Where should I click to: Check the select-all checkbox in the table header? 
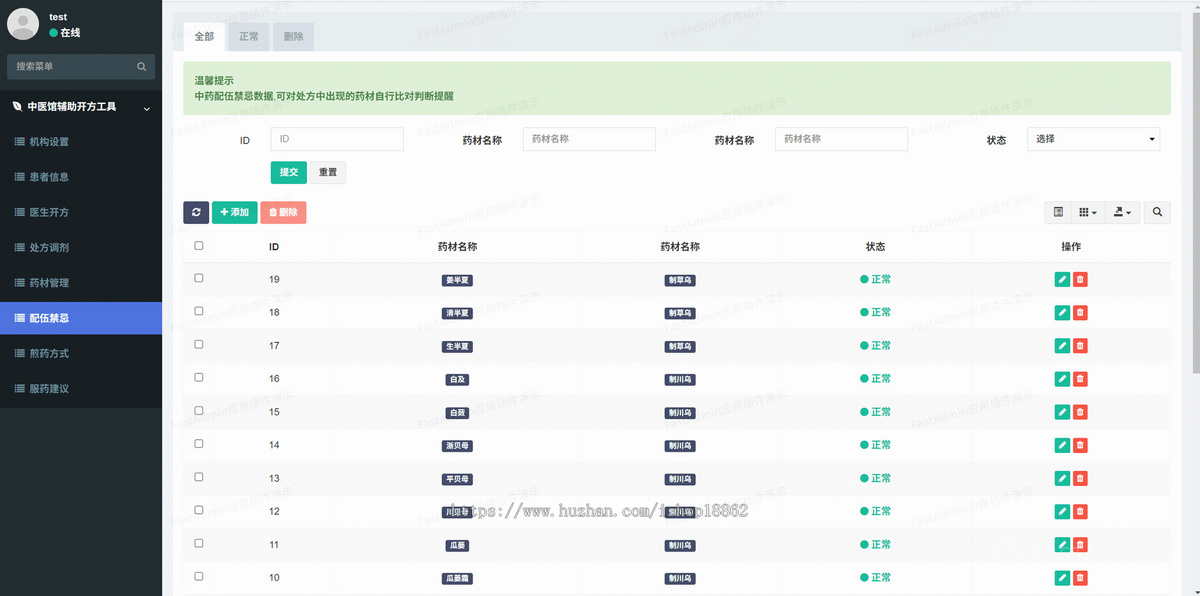point(199,246)
